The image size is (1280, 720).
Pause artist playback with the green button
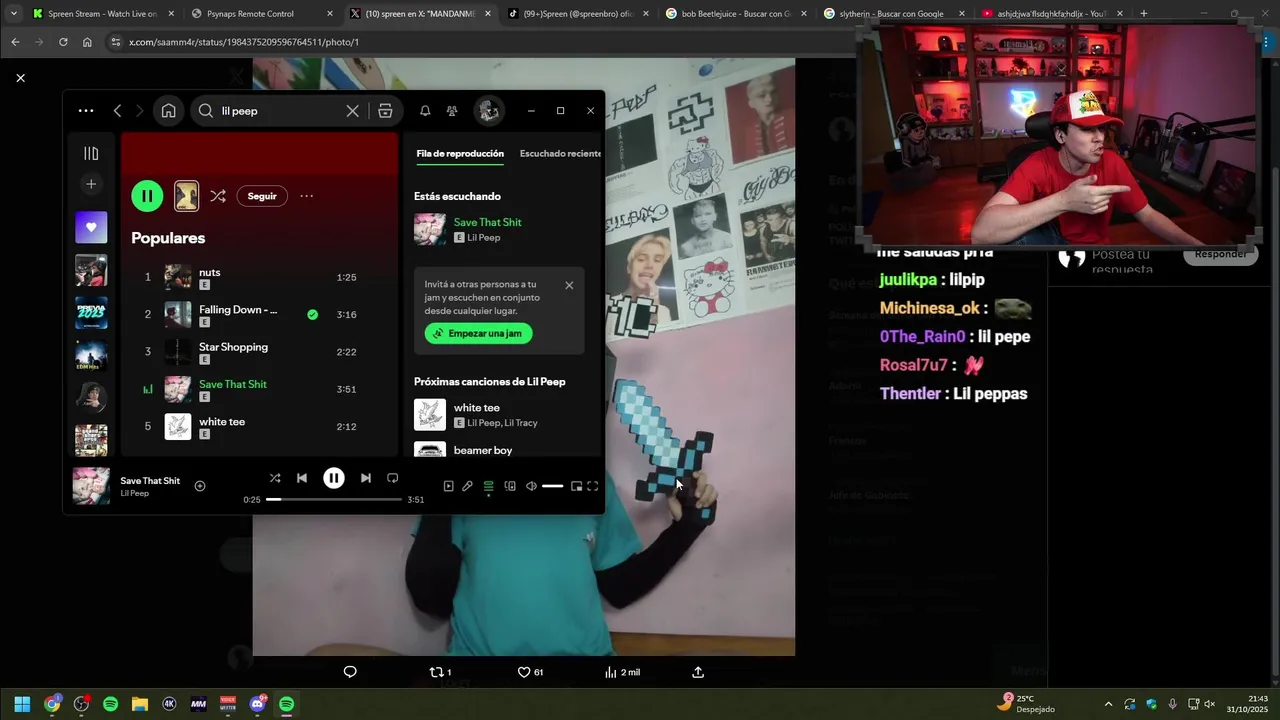click(x=147, y=196)
